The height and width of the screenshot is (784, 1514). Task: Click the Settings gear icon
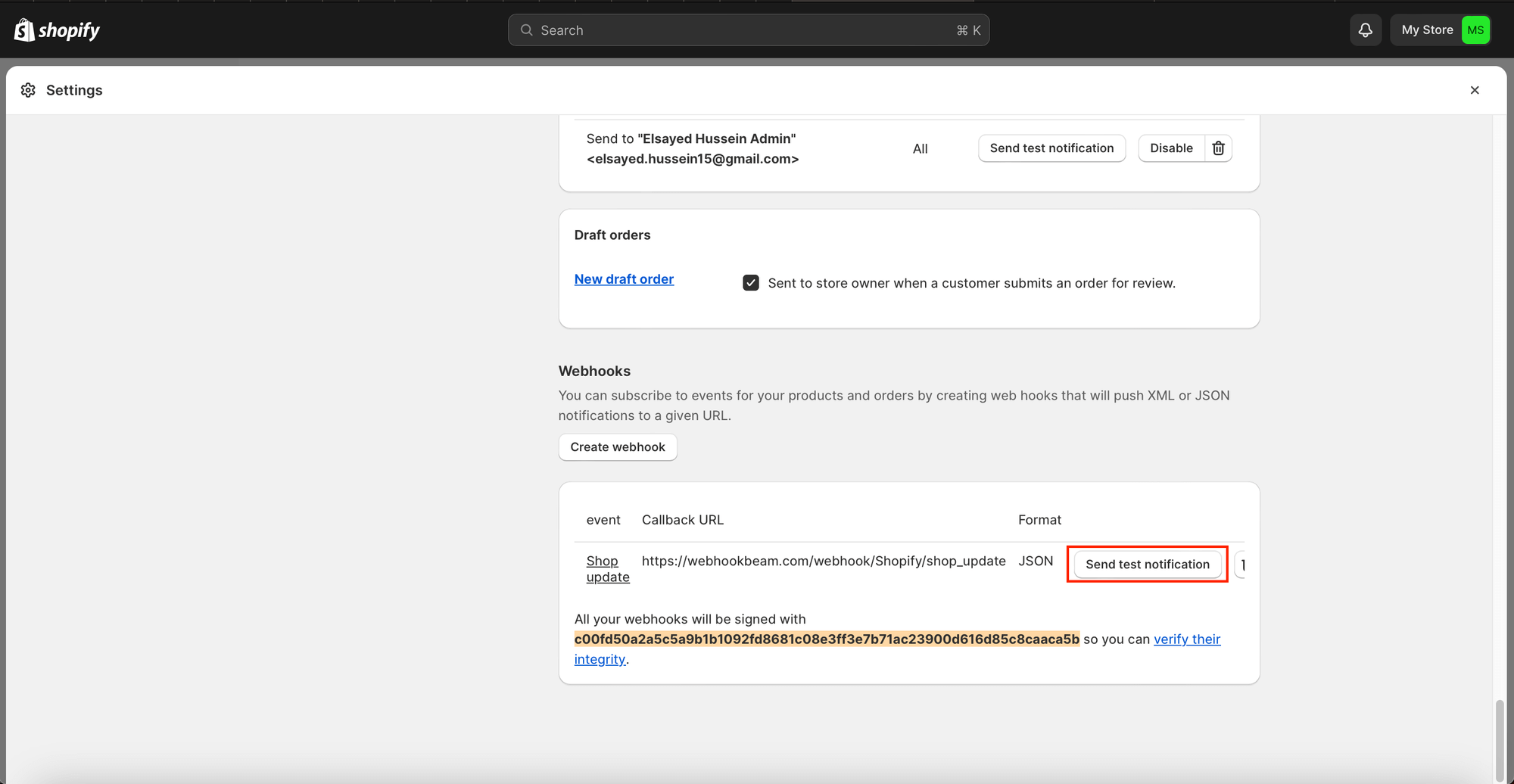tap(28, 90)
